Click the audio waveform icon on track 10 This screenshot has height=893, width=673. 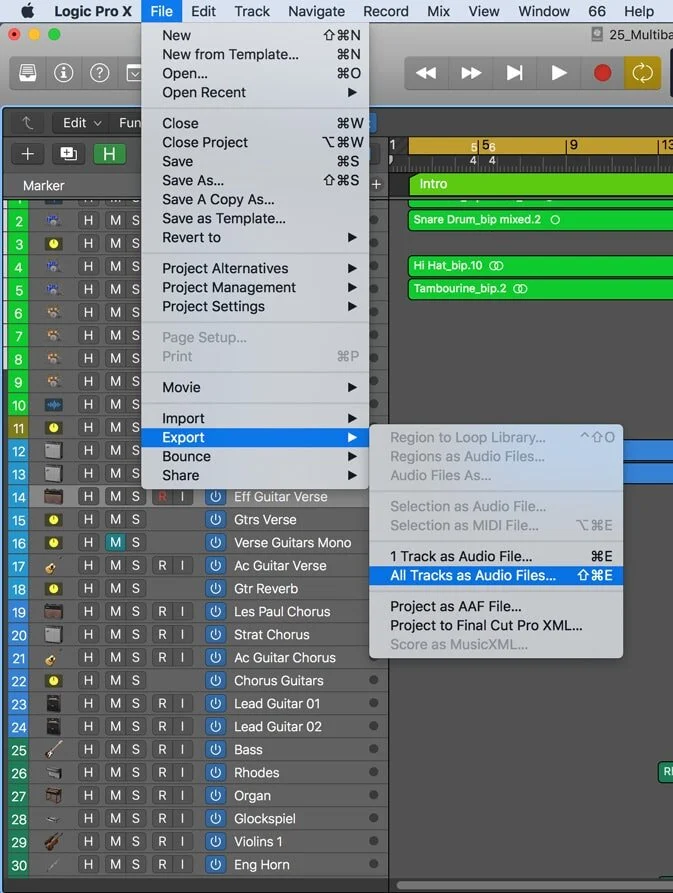coord(54,404)
